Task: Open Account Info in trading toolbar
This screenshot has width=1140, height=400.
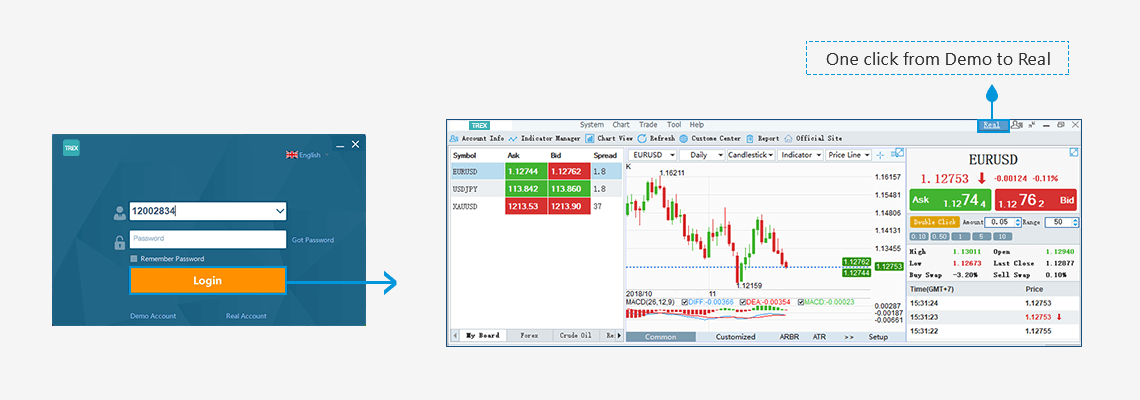Action: (477, 138)
